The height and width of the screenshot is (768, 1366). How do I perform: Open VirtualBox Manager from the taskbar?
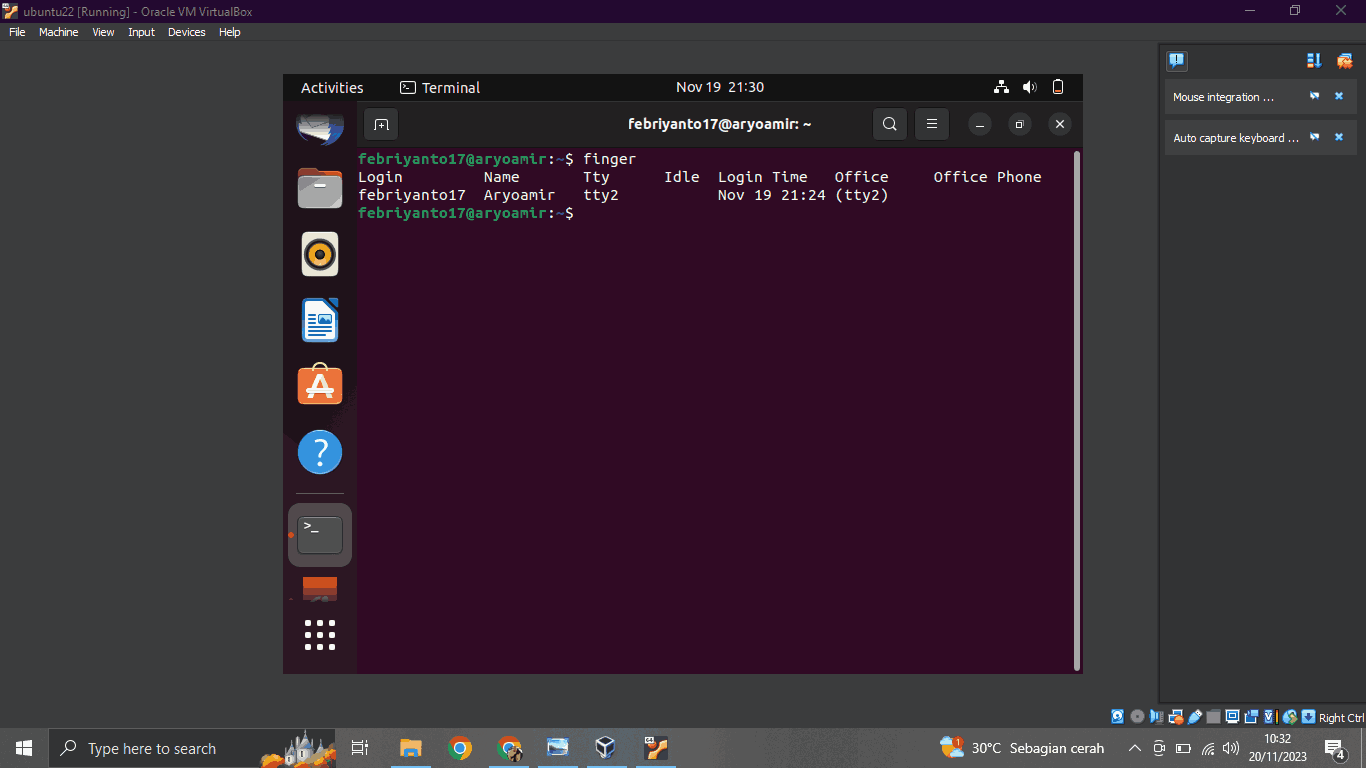point(605,748)
